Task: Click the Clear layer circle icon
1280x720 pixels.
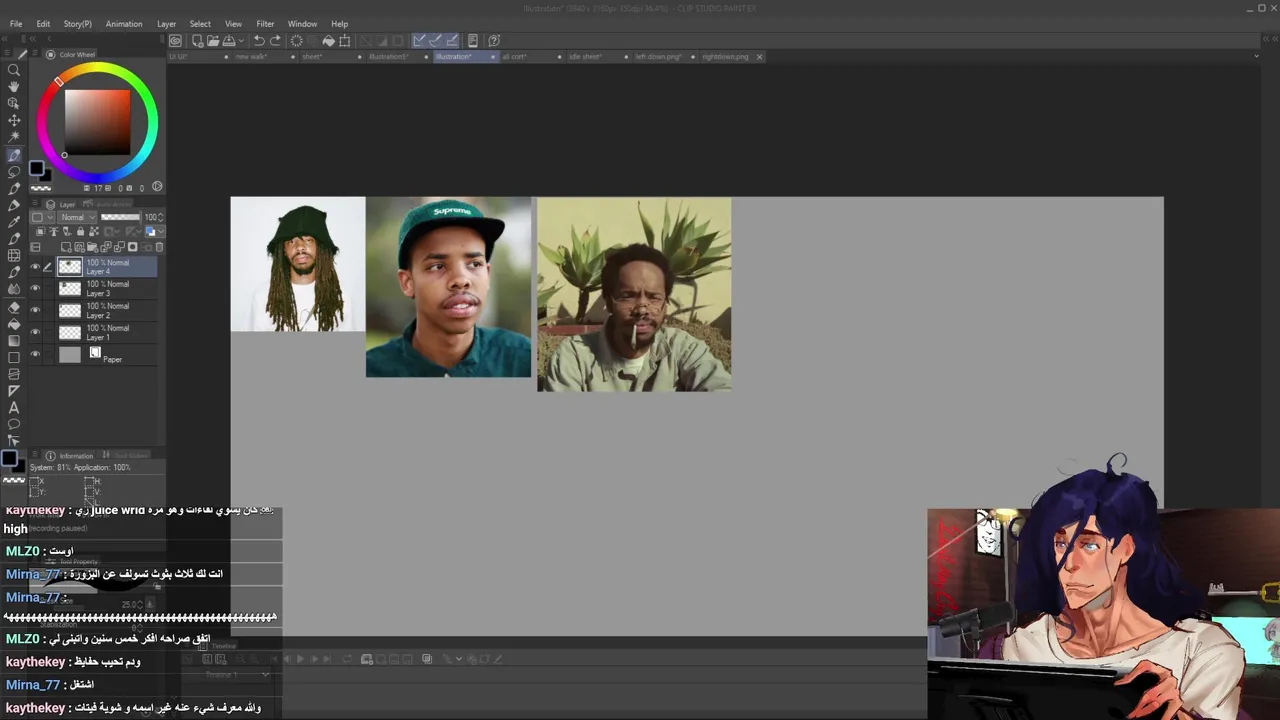Action: click(x=297, y=41)
